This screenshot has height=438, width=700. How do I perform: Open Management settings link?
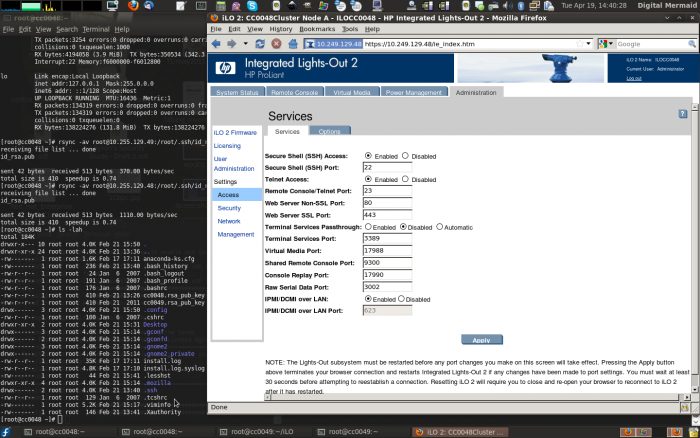pos(236,234)
